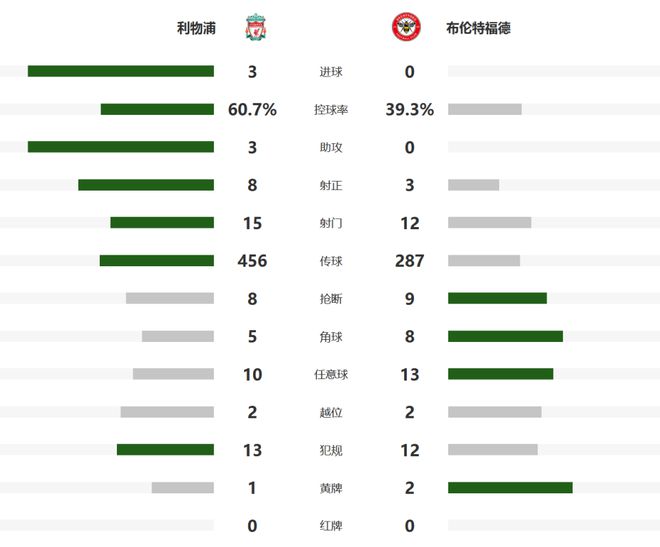Click the Brentford club crest icon
The image size is (660, 547).
click(x=406, y=28)
